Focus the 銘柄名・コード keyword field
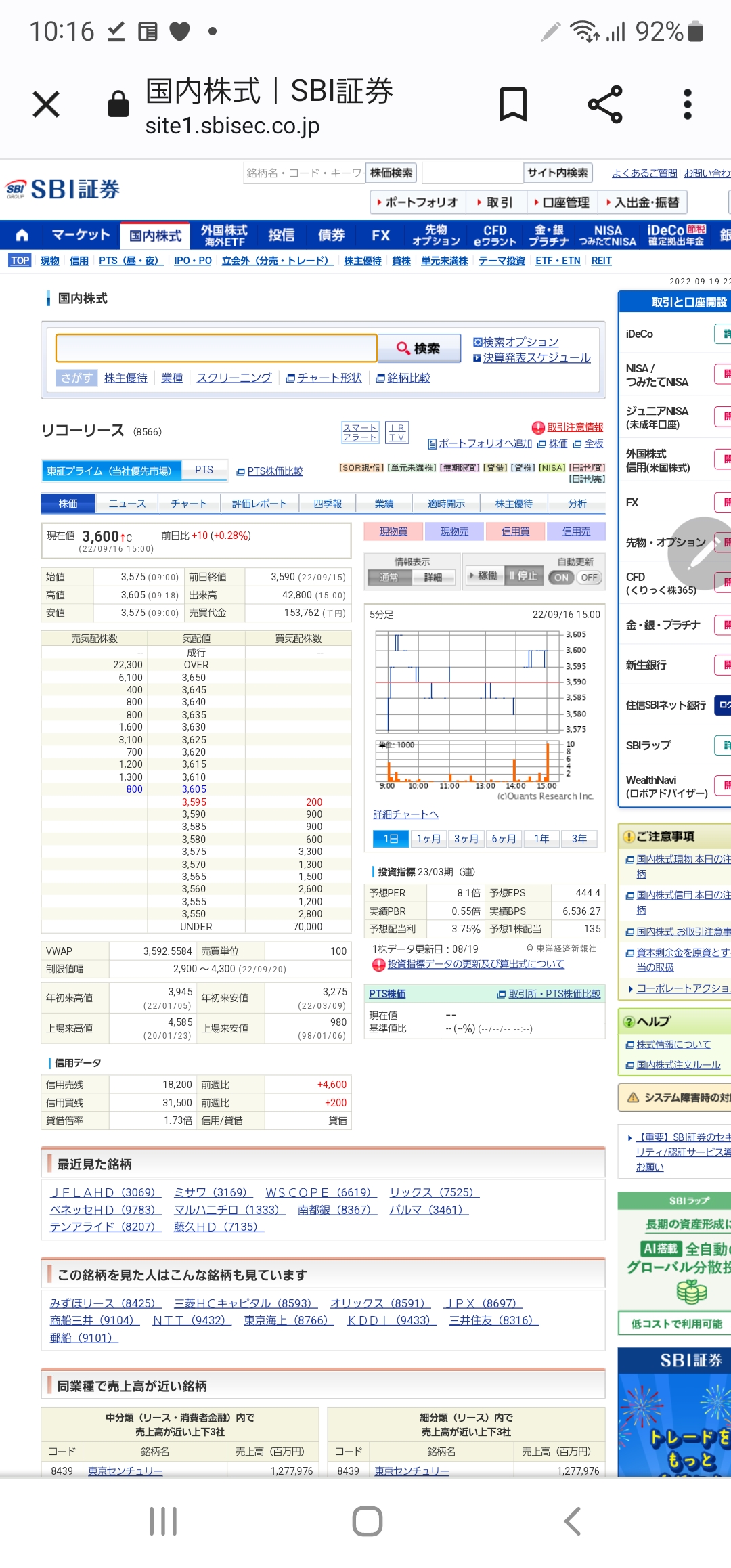This screenshot has height=1568, width=731. pos(305,173)
